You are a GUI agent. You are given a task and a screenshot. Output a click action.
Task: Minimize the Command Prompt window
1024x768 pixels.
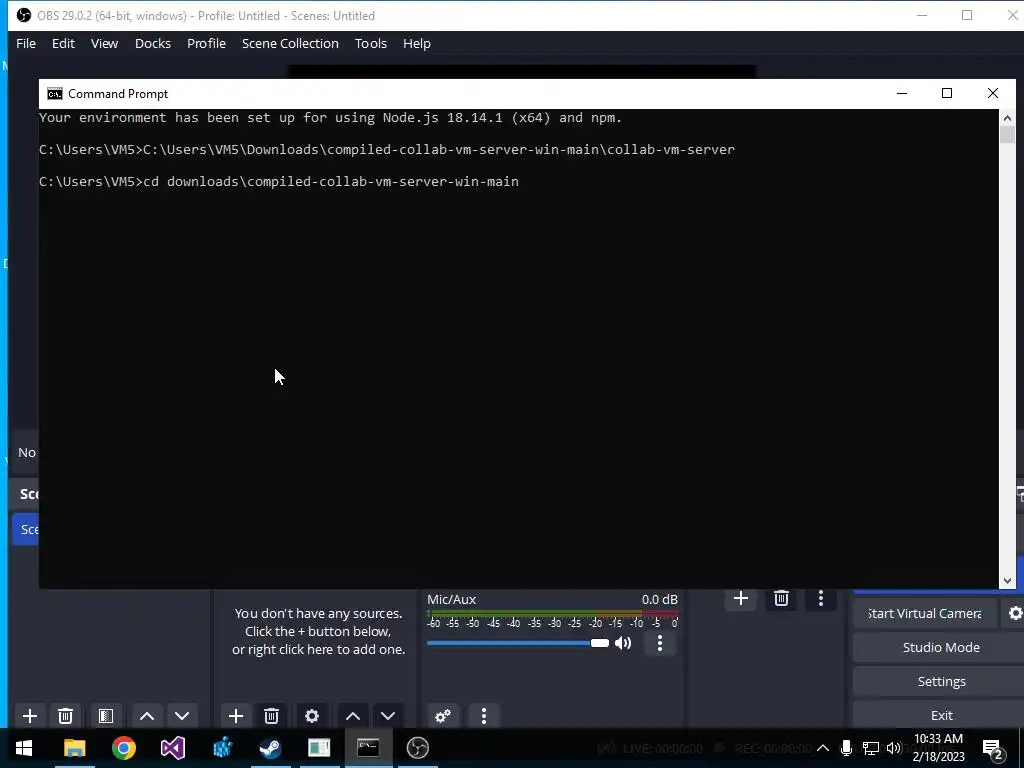click(x=902, y=93)
